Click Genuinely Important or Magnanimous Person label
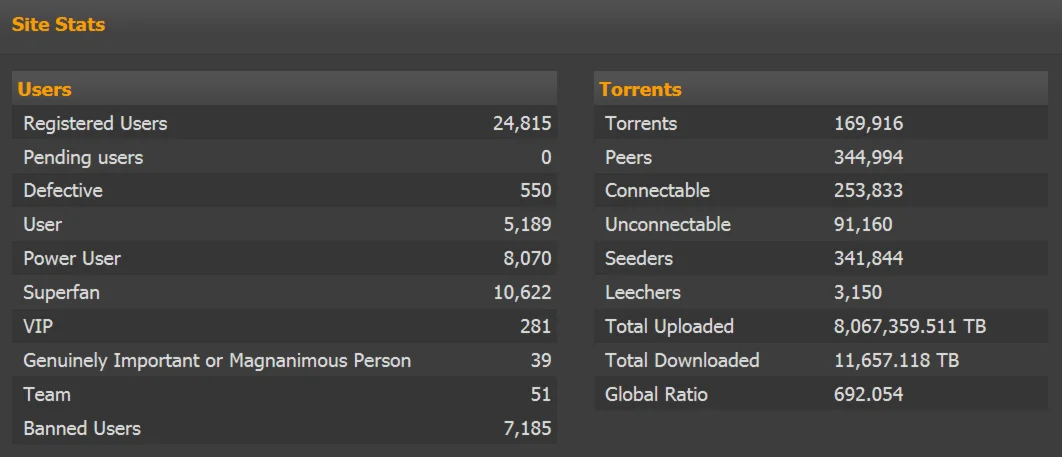 coord(217,360)
